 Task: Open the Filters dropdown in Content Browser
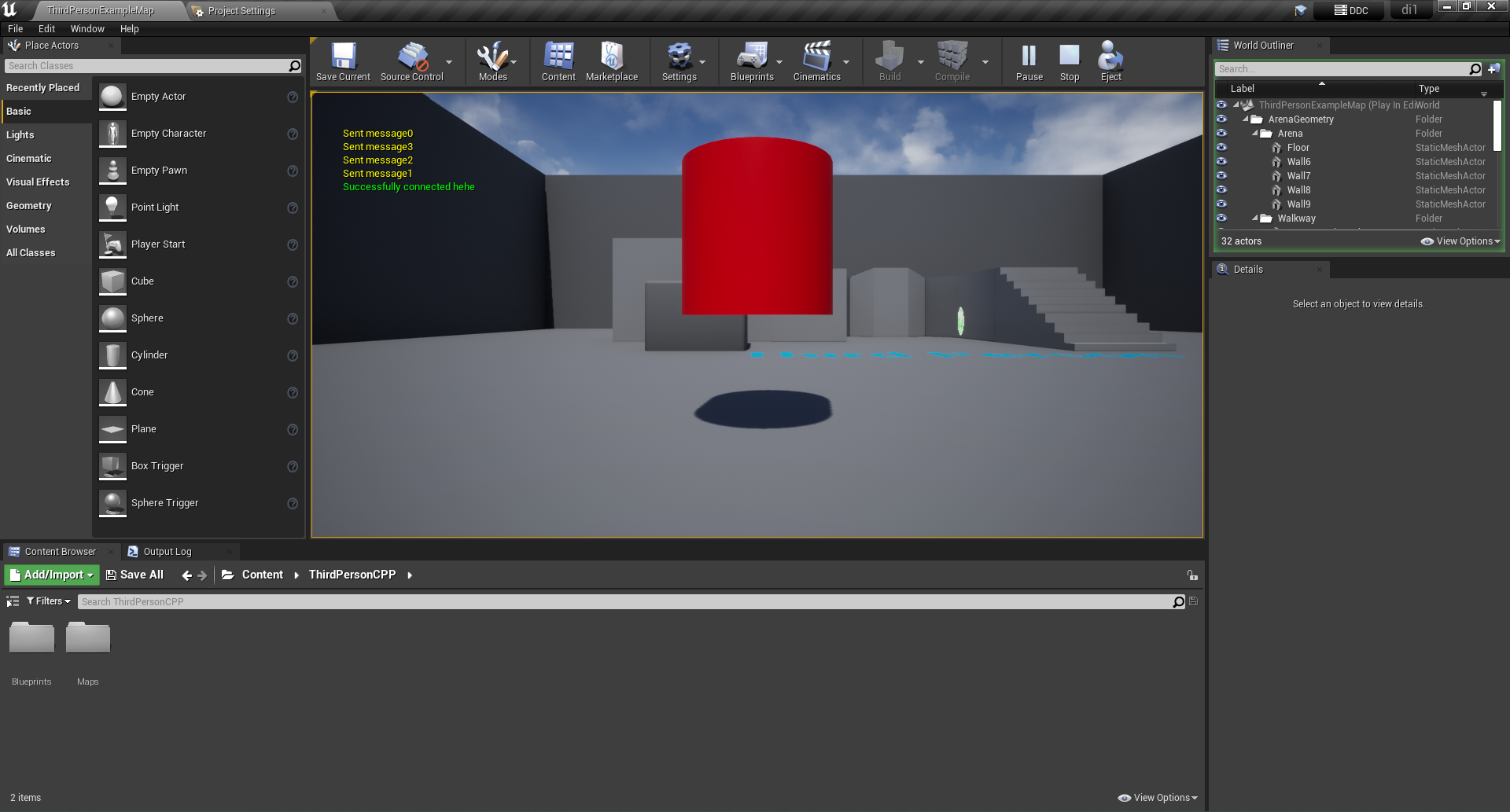coord(49,601)
